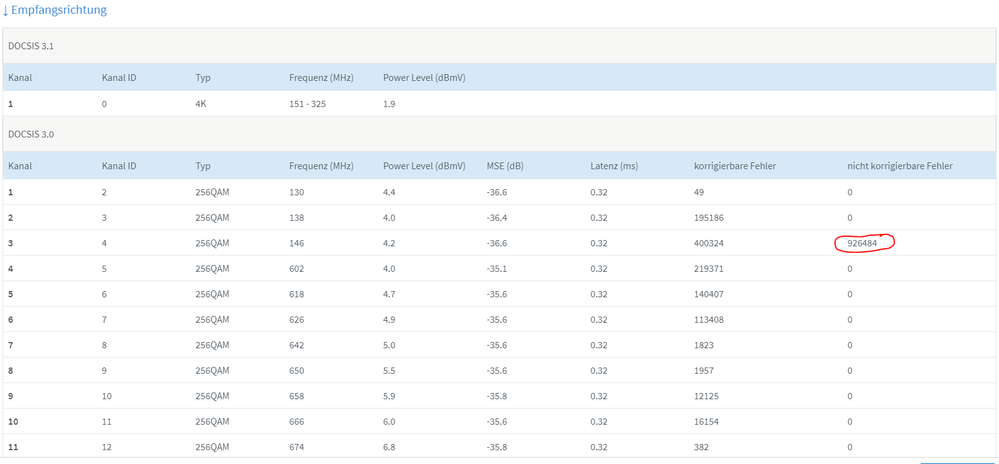This screenshot has width=999, height=464.
Task: Click the 666 MHz frequency cell
Action: pyautogui.click(x=296, y=421)
